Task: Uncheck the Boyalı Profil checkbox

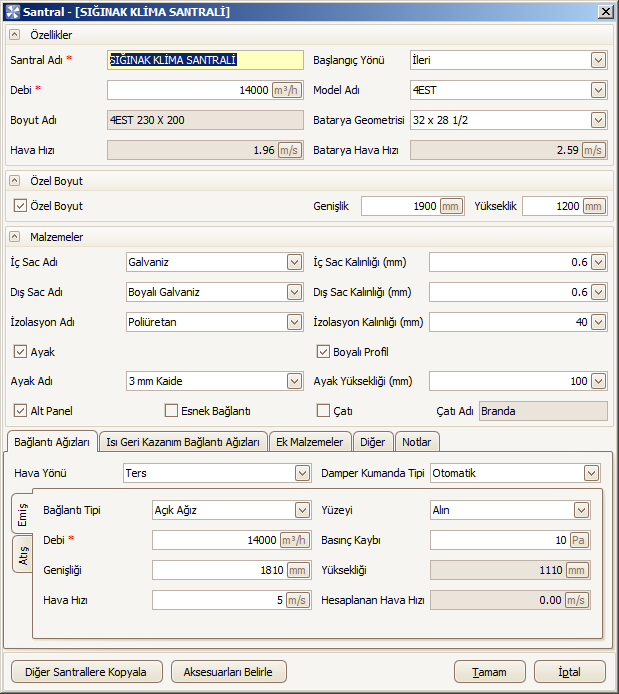Action: coord(323,352)
